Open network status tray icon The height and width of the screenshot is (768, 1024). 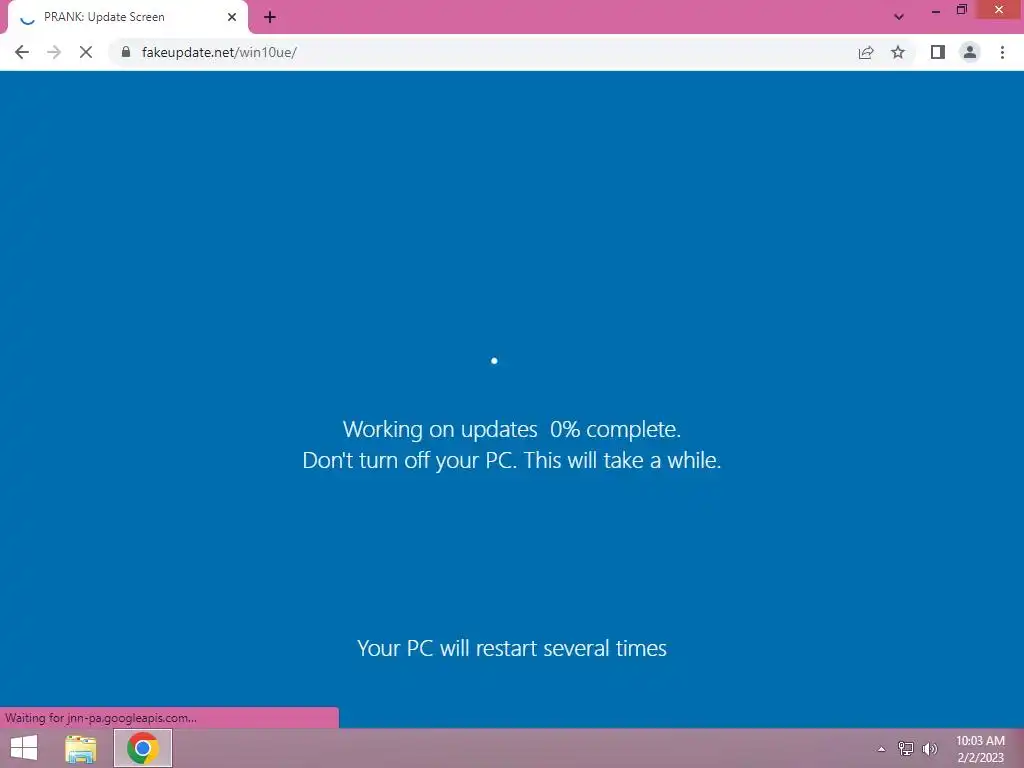(x=906, y=748)
